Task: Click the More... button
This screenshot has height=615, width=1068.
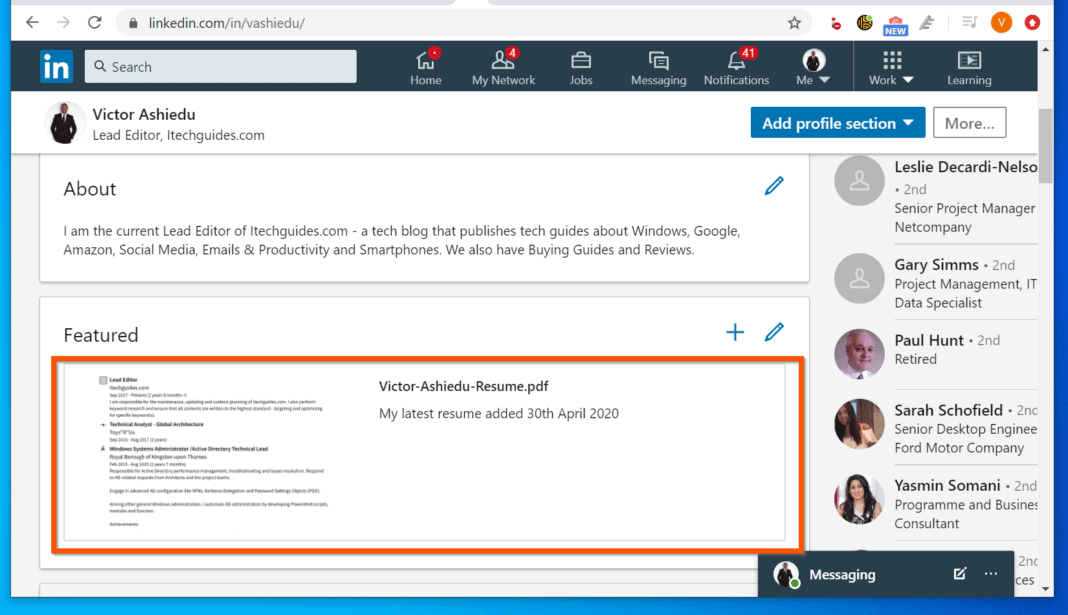Action: point(969,123)
